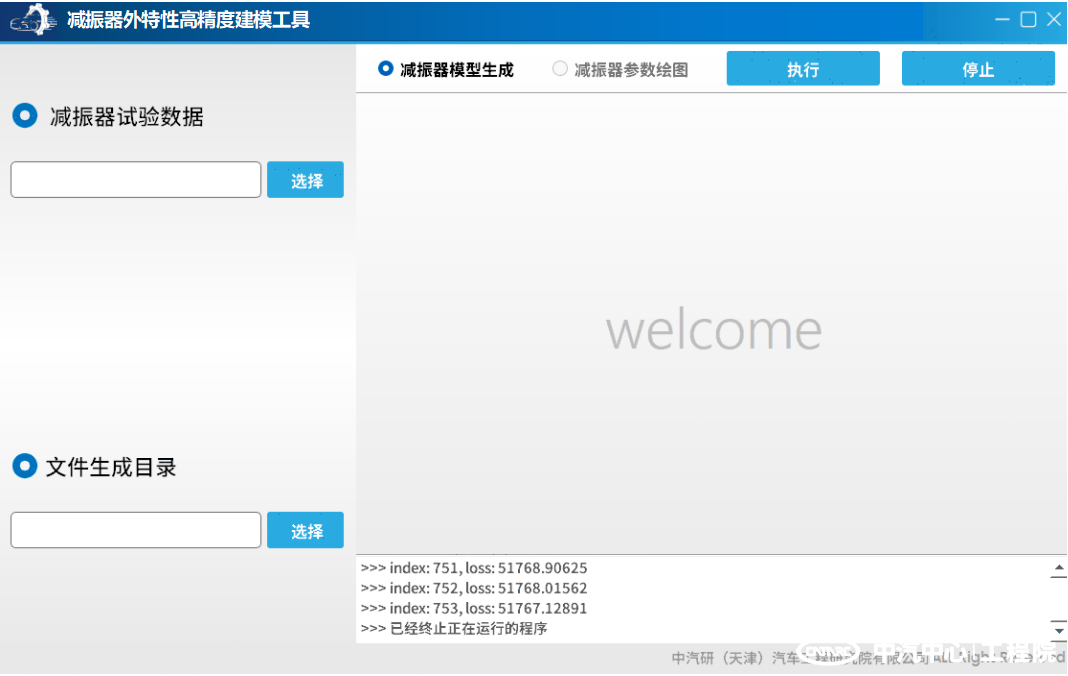Toggle the 减振器试验数据 radio button
The image size is (1068, 676).
point(24,116)
